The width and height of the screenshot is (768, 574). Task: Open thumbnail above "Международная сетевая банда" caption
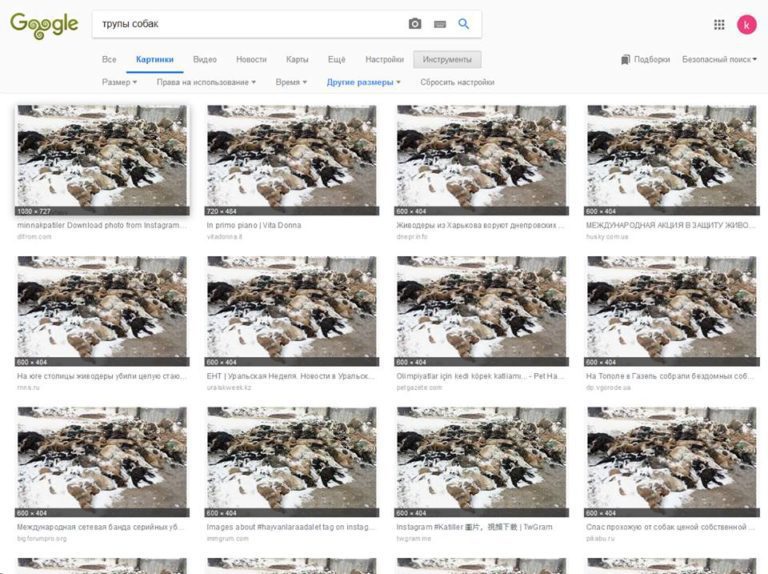tap(102, 462)
